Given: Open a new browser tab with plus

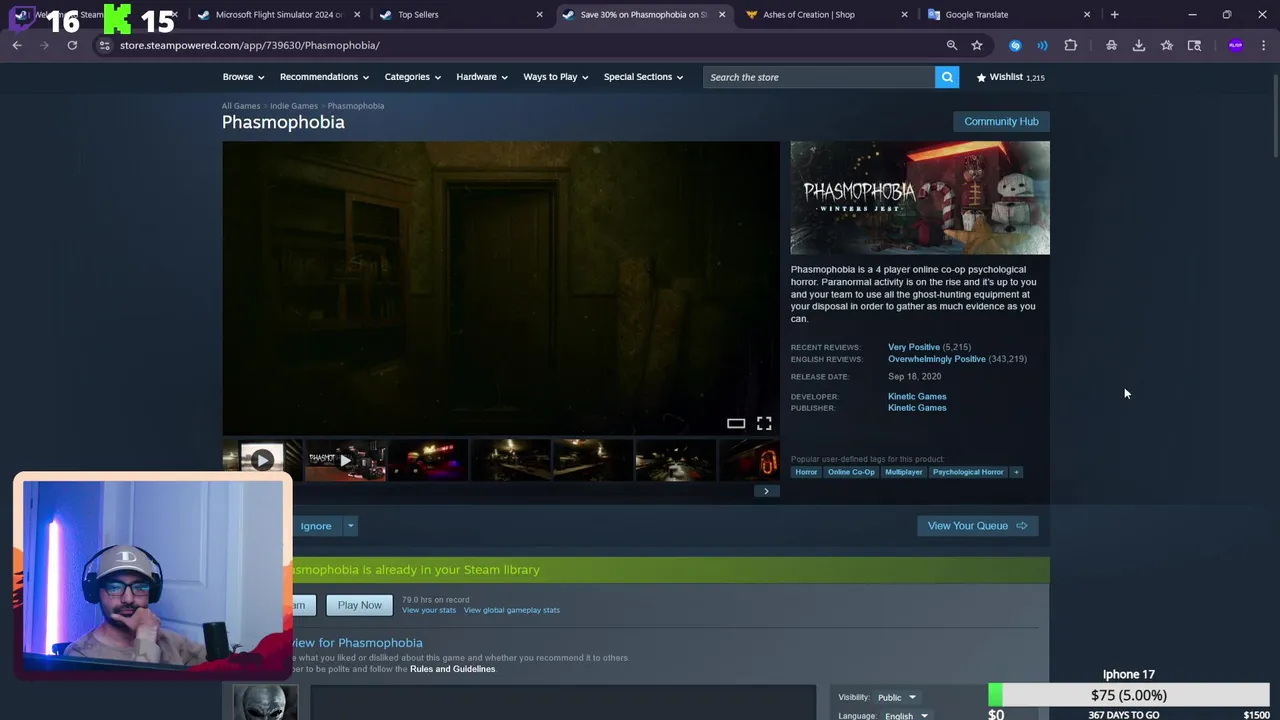Looking at the screenshot, I should point(1114,14).
